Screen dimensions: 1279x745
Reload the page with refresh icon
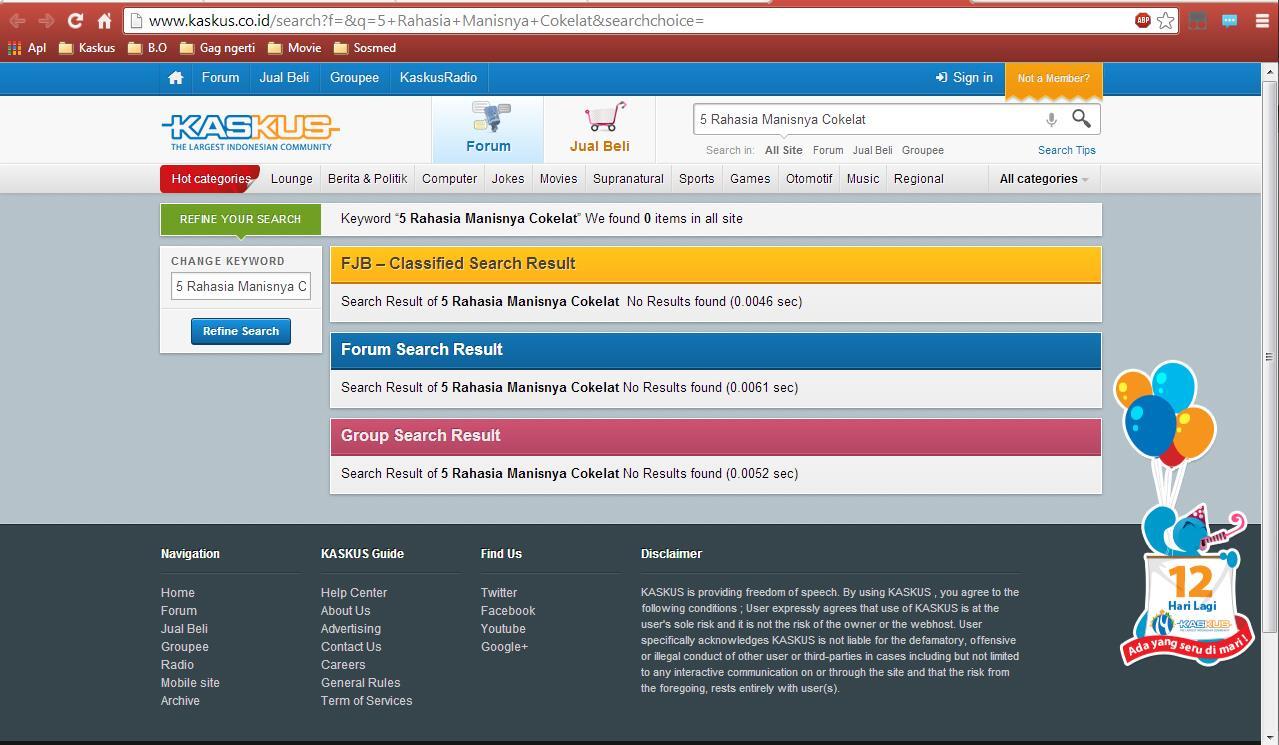75,20
